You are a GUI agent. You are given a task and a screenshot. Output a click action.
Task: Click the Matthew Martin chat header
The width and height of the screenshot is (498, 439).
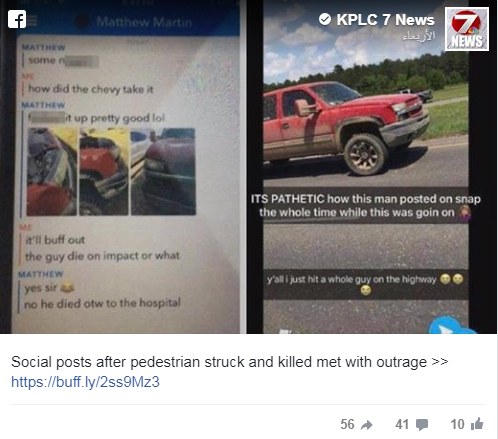144,22
